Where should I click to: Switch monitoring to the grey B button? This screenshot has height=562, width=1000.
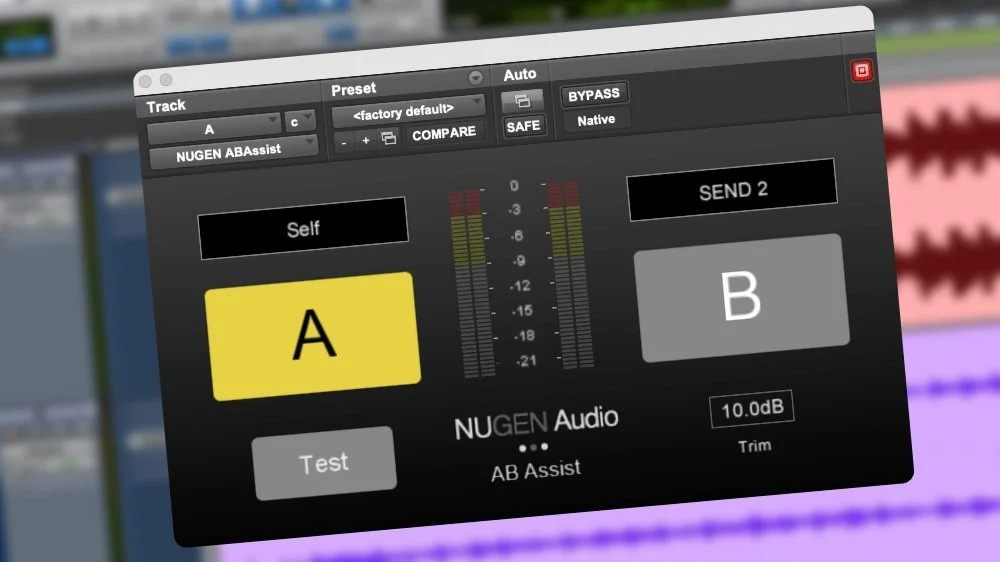point(741,297)
